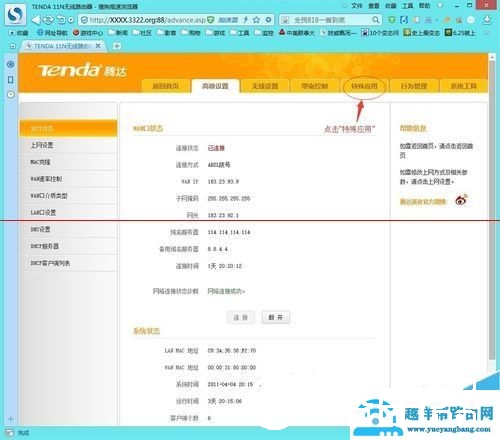The height and width of the screenshot is (440, 500).
Task: Click the plus icon at sidebar bottom
Action: [x=11, y=419]
